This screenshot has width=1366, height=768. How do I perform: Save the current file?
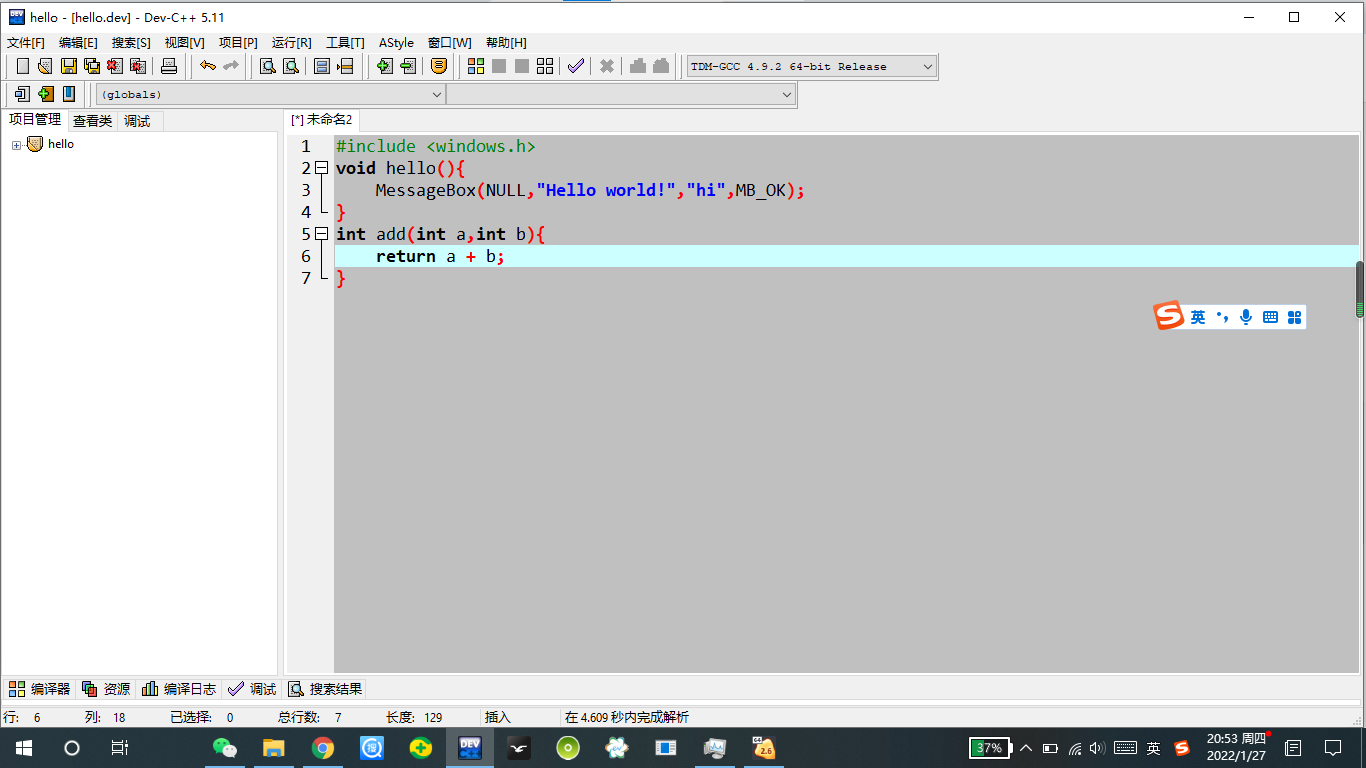coord(67,66)
